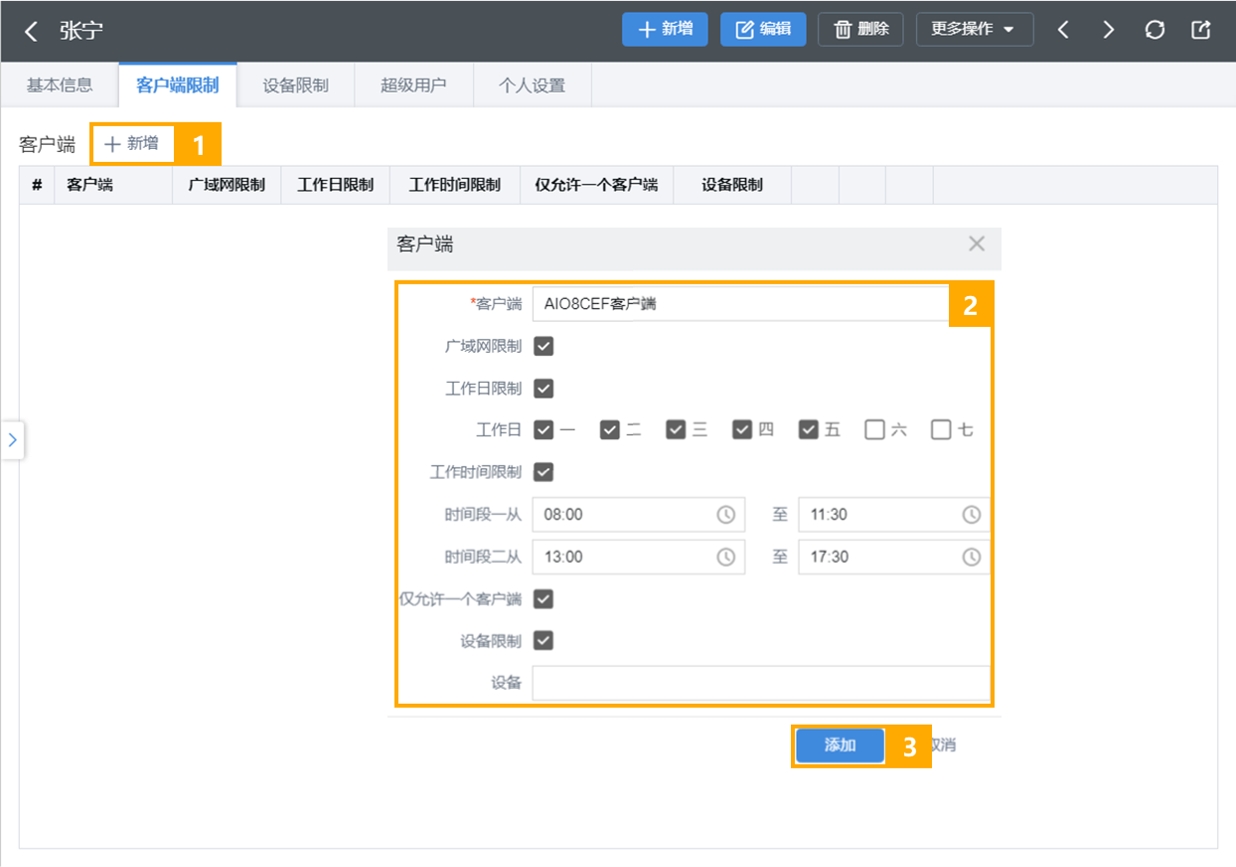This screenshot has height=867, width=1236.
Task: Go to next record with right chevron
Action: point(1108,30)
